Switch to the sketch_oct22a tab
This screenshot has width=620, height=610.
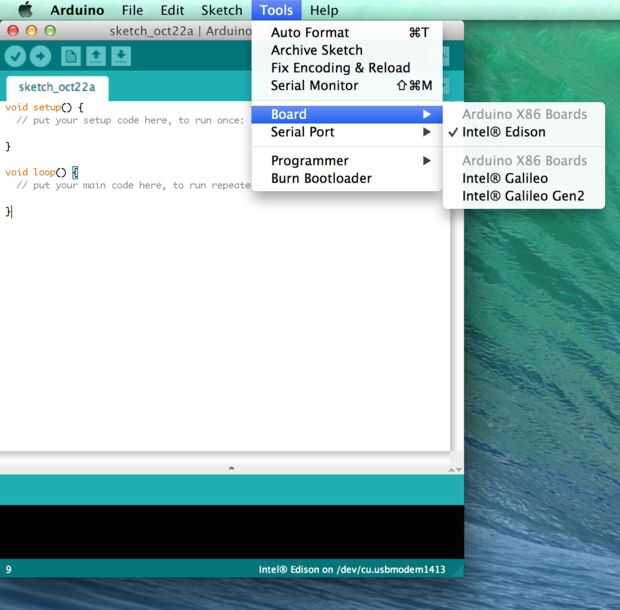coord(57,87)
